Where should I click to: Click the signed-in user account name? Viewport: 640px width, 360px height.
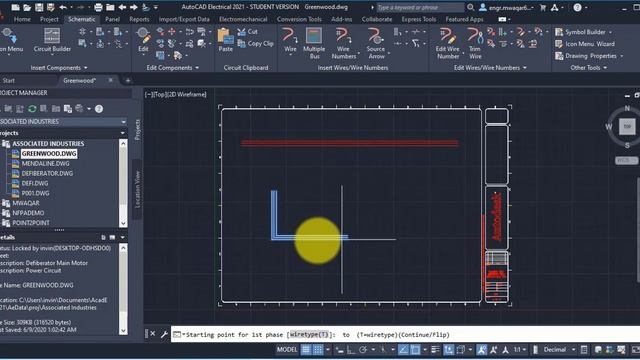tap(510, 7)
